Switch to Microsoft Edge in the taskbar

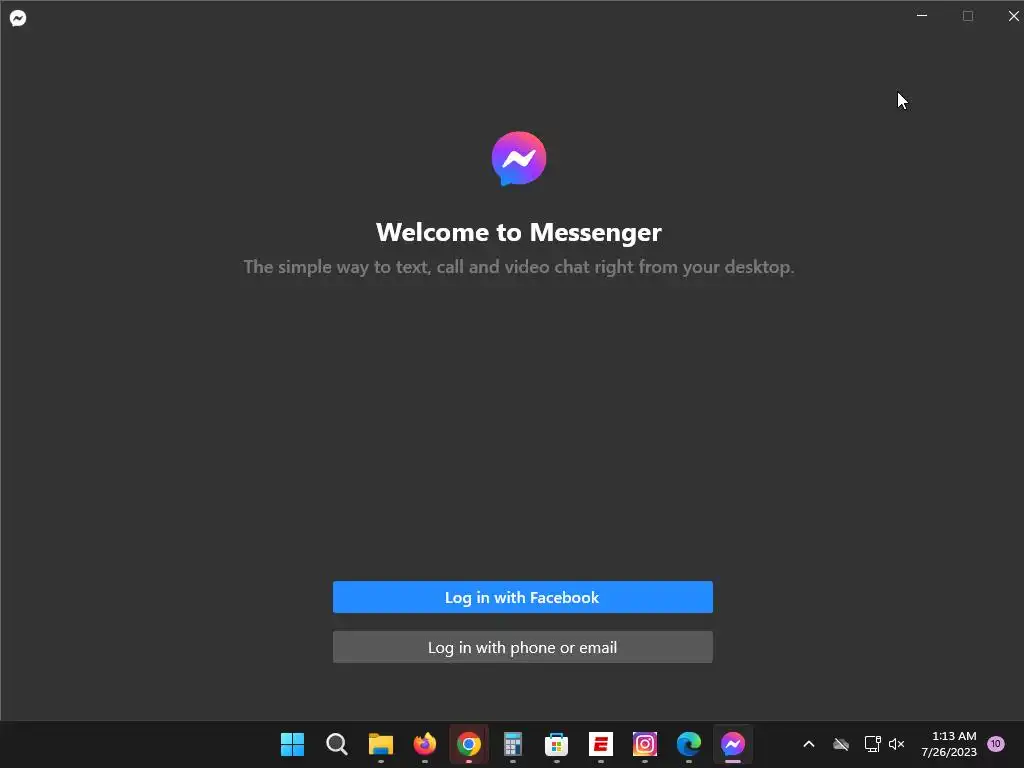click(x=689, y=744)
